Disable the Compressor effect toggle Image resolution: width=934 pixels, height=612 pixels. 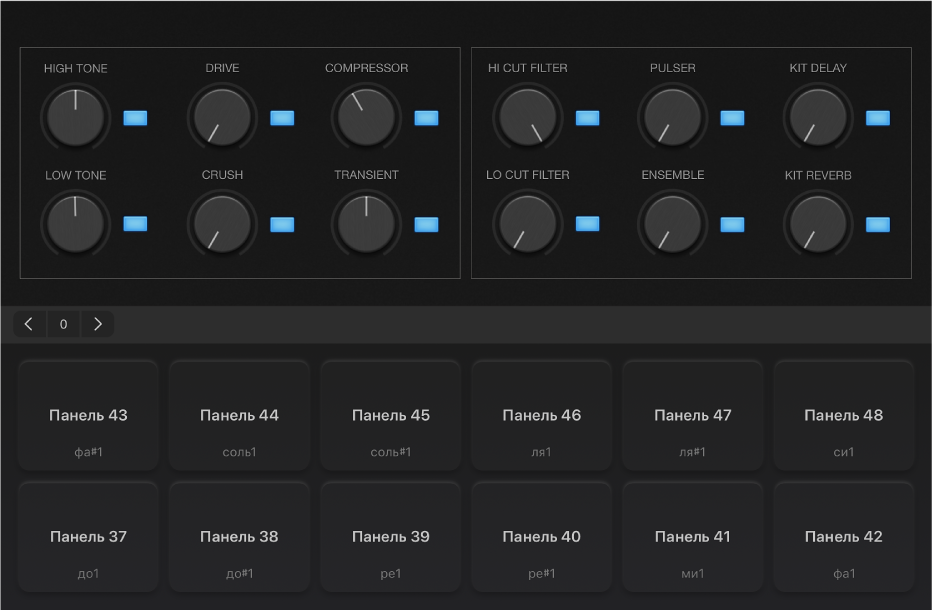tap(427, 118)
